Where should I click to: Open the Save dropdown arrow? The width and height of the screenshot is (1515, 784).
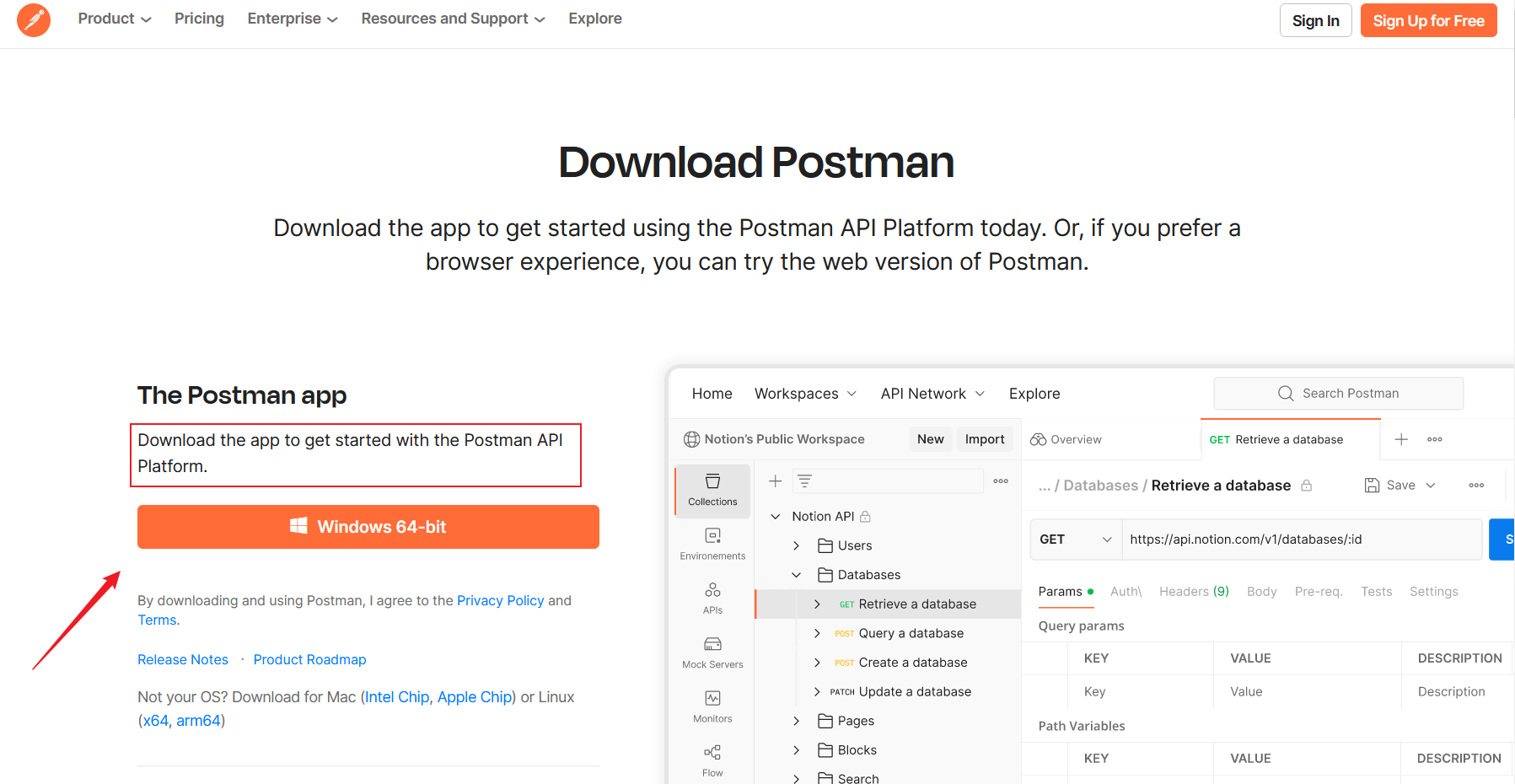point(1431,486)
